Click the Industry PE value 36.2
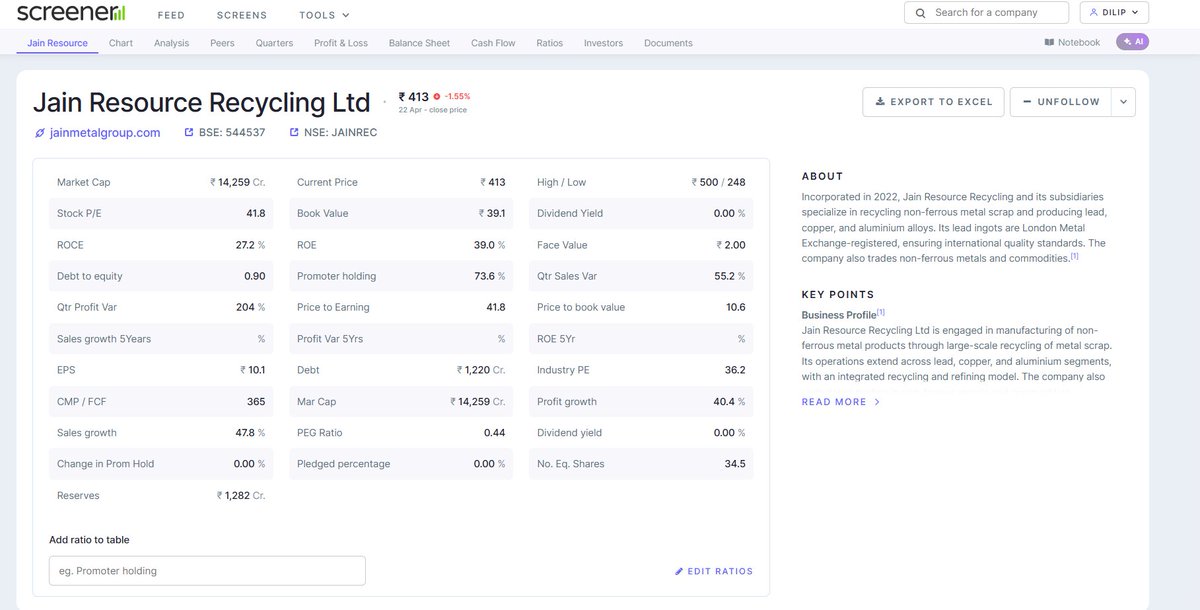 (x=735, y=370)
